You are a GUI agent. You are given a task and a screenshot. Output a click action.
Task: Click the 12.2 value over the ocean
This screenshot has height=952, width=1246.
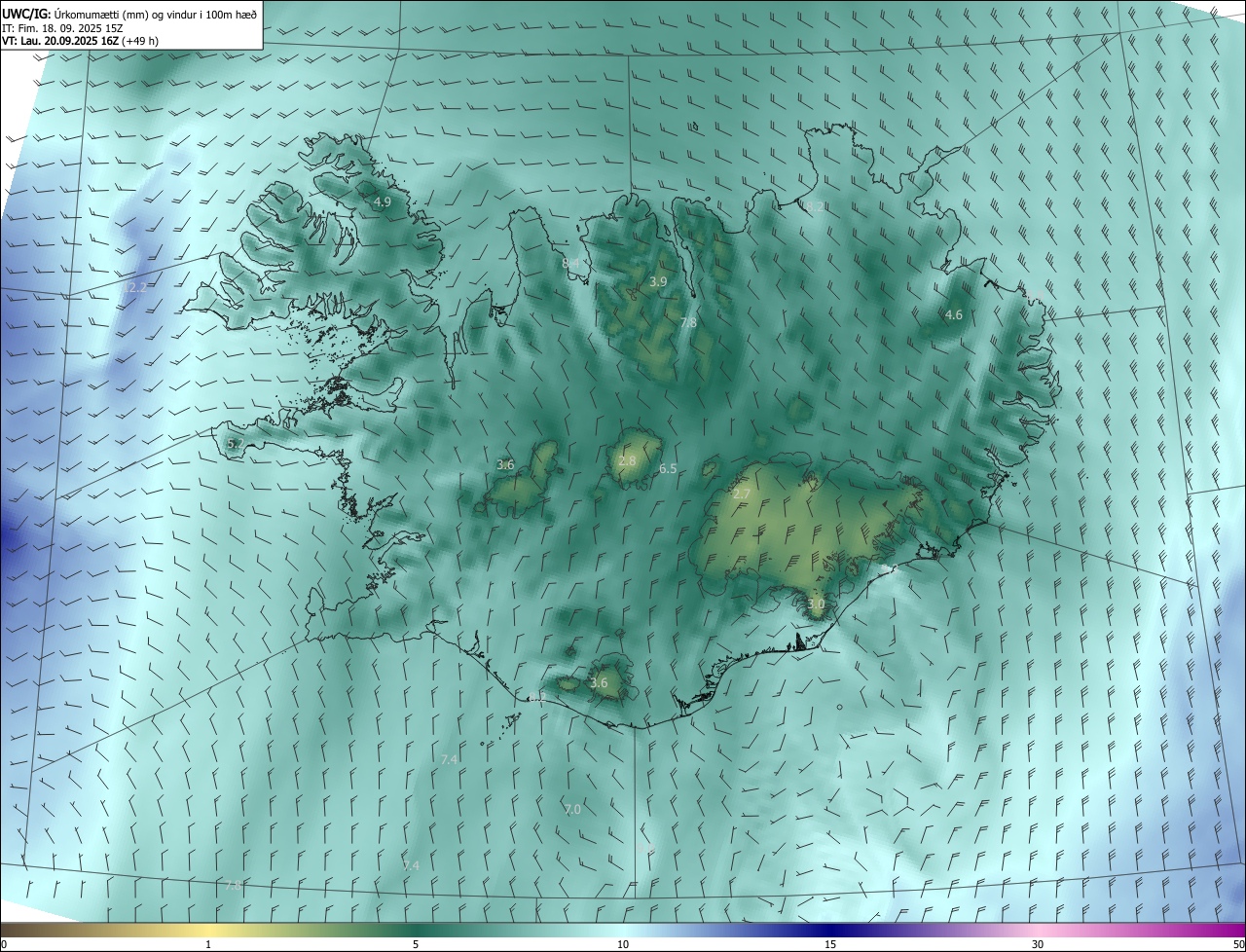(134, 287)
